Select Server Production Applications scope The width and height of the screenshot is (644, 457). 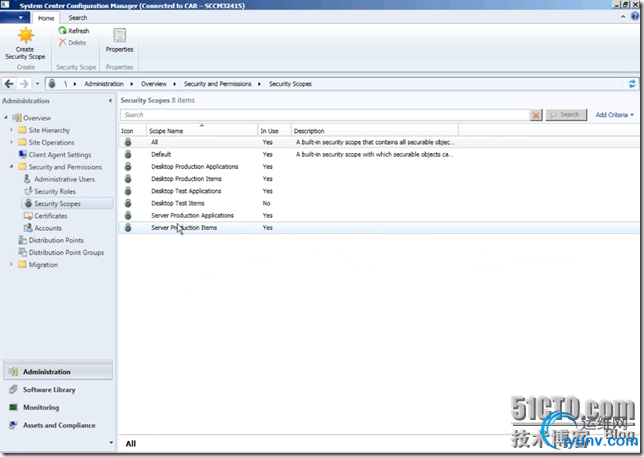(379, 216)
